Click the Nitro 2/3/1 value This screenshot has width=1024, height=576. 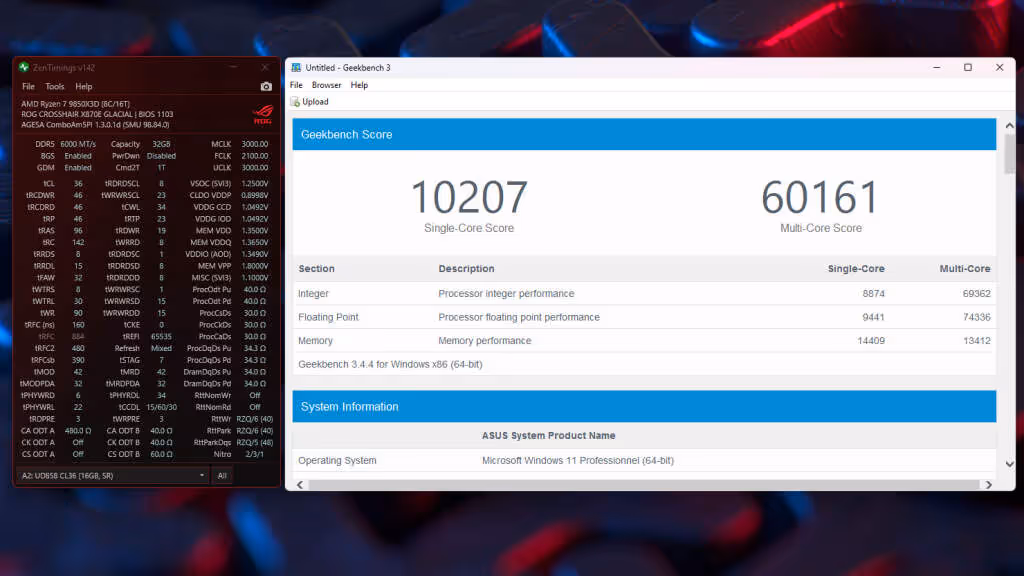(x=255, y=454)
